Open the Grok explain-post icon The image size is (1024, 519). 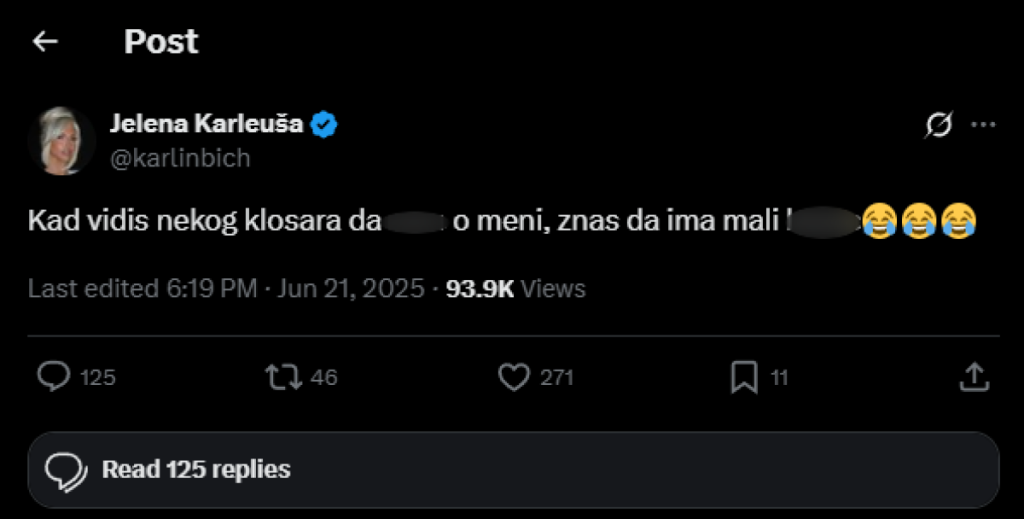[x=939, y=125]
